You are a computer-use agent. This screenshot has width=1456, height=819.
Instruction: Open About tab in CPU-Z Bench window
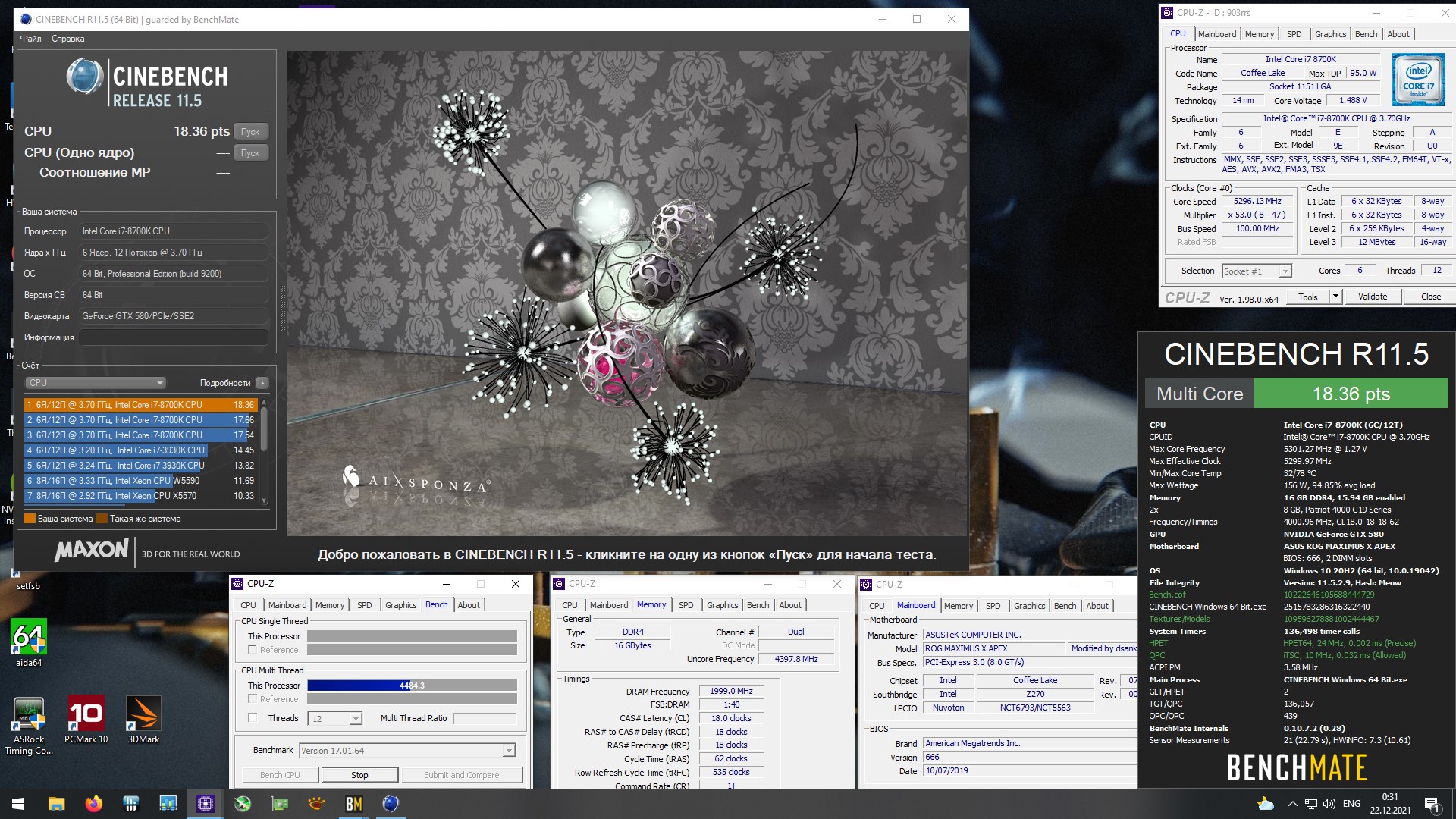click(469, 605)
